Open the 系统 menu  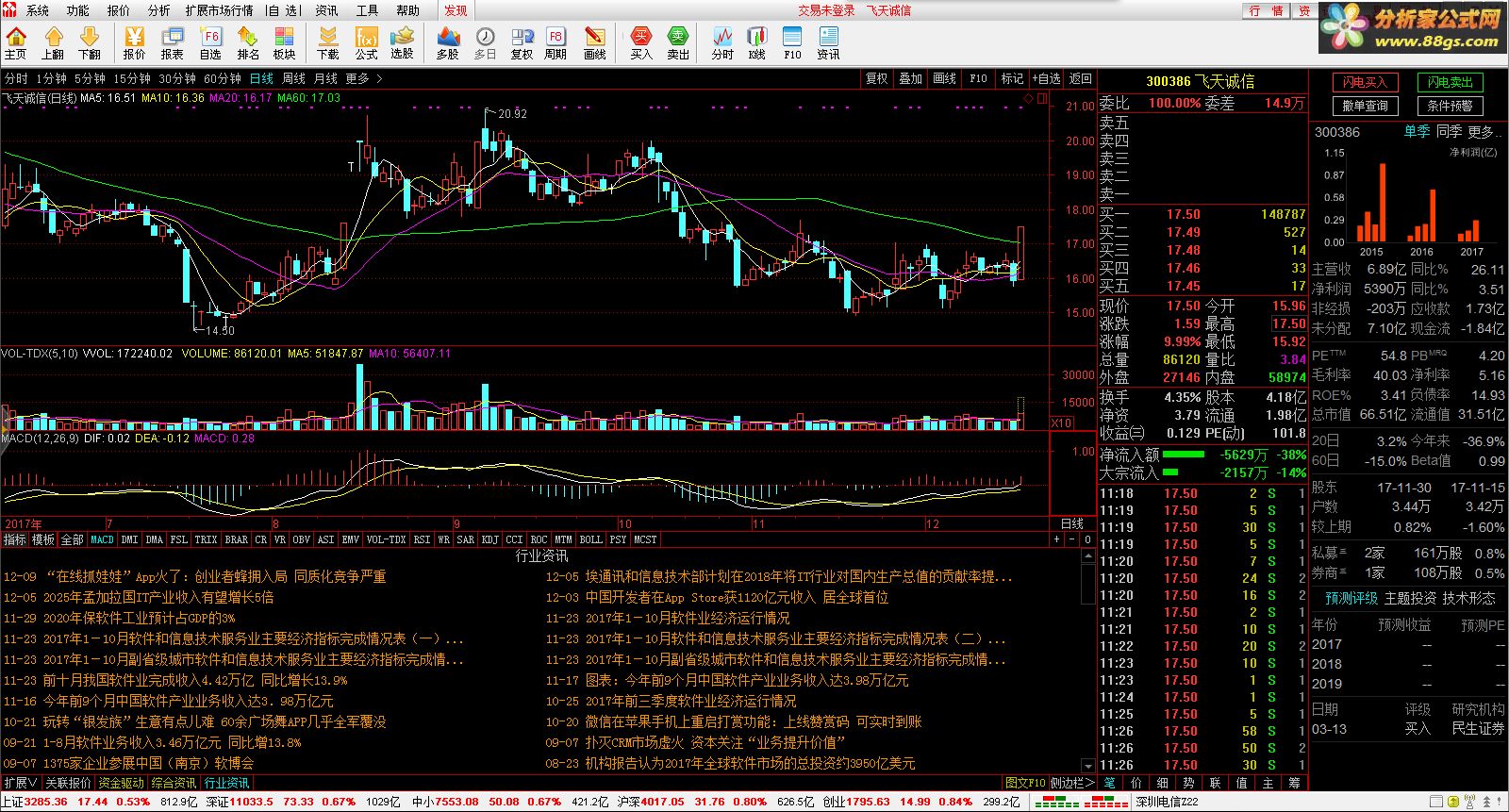click(38, 10)
